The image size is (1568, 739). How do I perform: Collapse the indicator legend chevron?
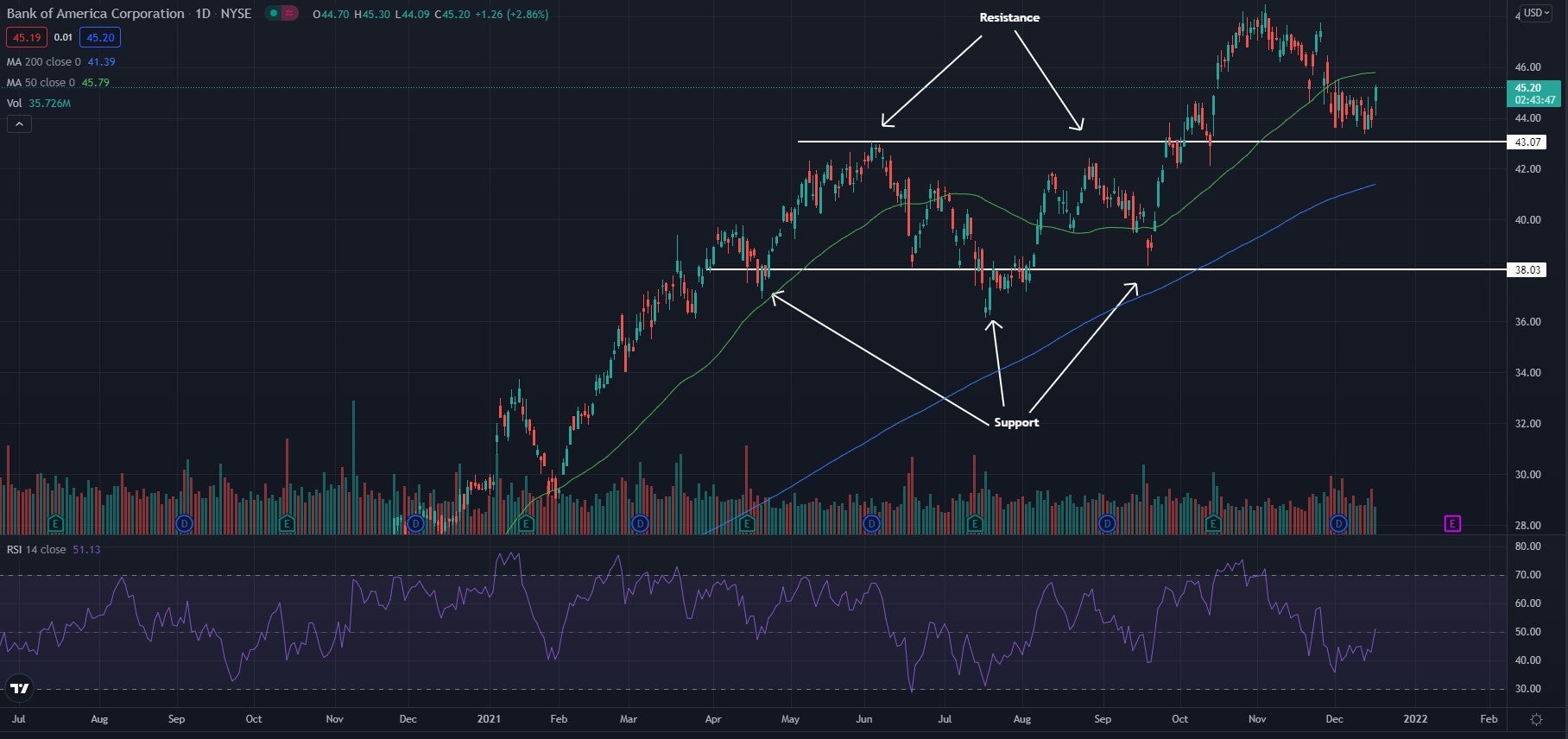[x=19, y=124]
